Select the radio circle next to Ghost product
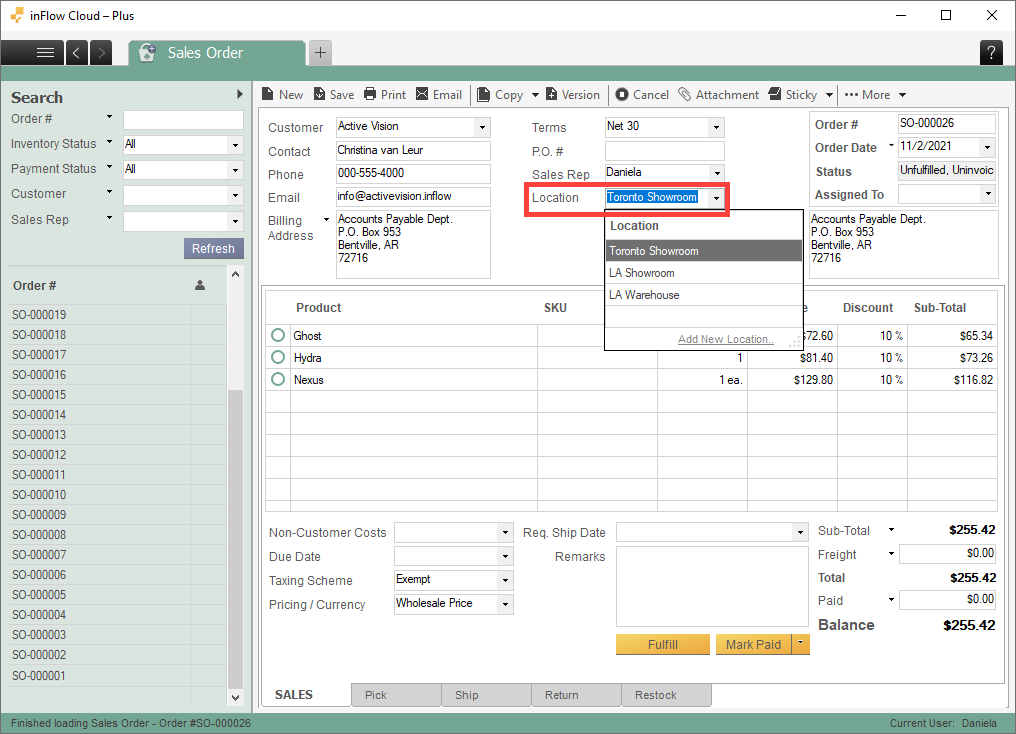The height and width of the screenshot is (734, 1016). tap(278, 335)
